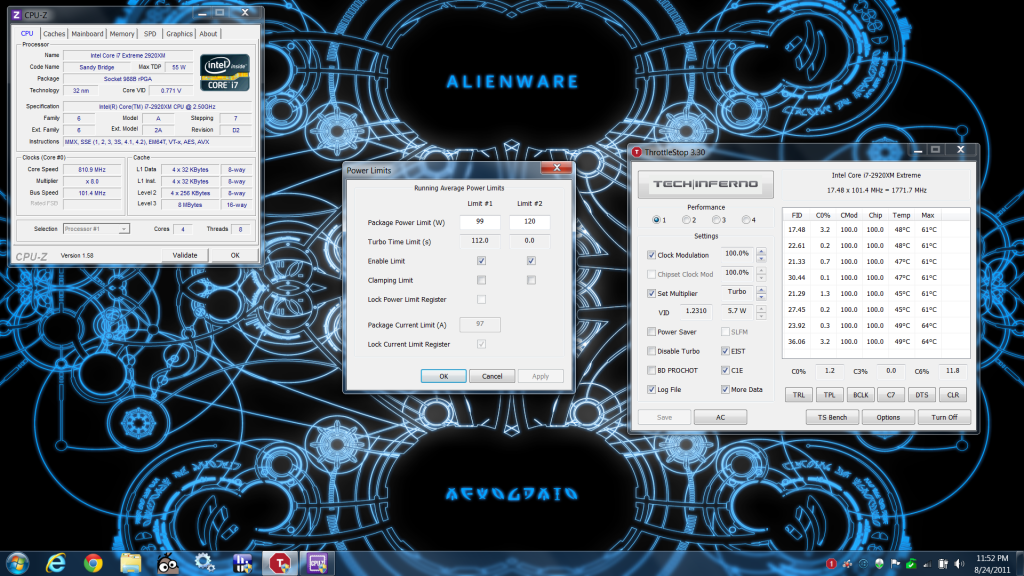
Task: Check Disable Turbo option
Action: 651,351
